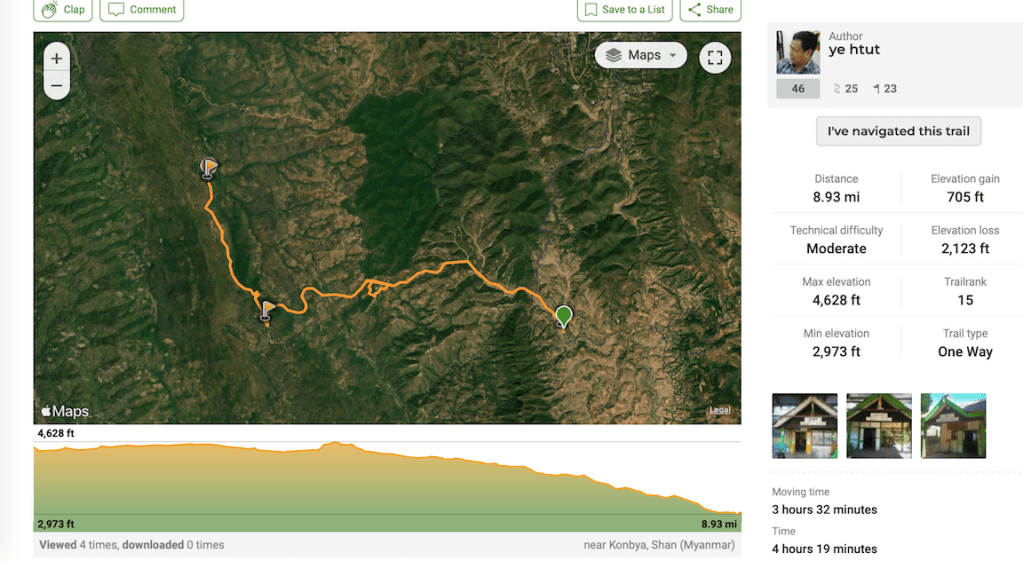Click the green trail start marker
This screenshot has height=561, width=1023.
(564, 316)
